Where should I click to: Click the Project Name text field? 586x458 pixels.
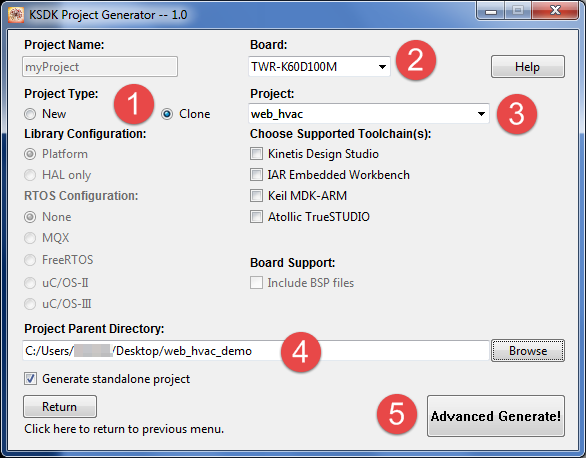point(100,67)
